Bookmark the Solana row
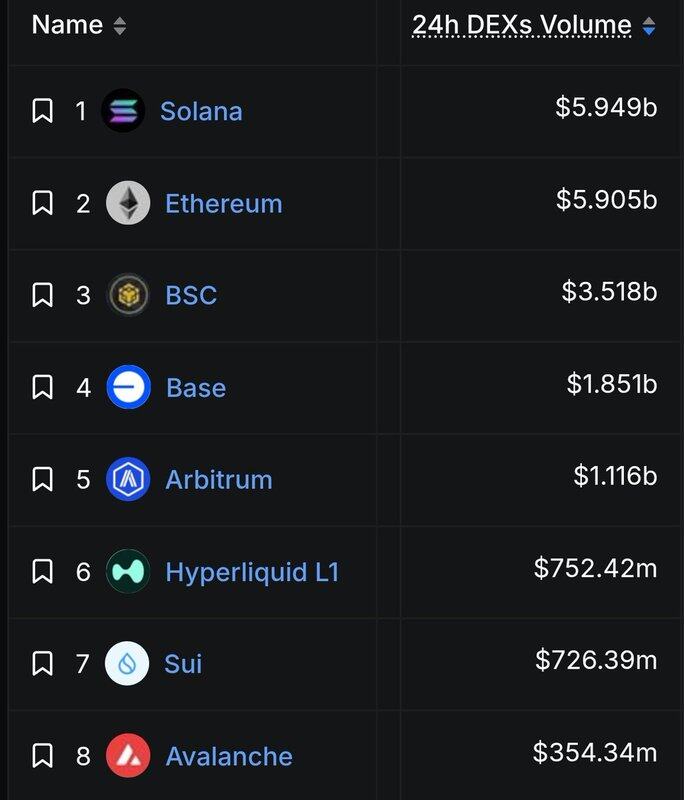This screenshot has width=684, height=800. tap(43, 111)
